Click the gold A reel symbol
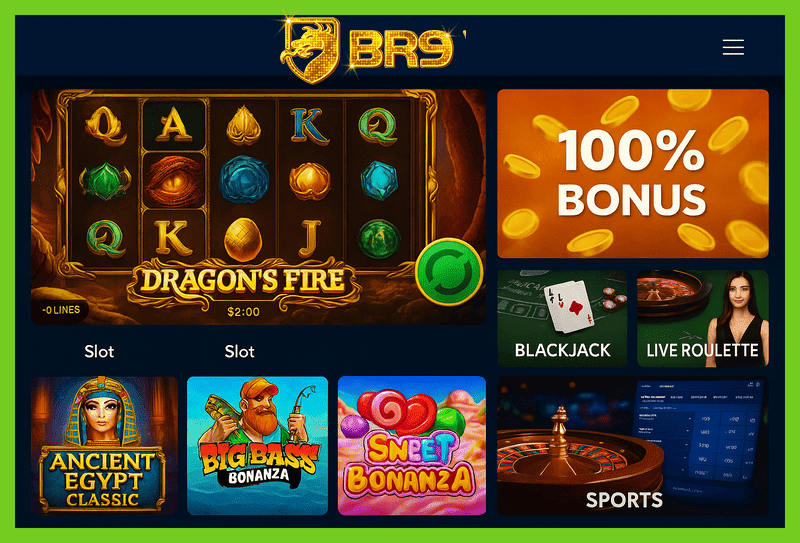The height and width of the screenshot is (543, 800). pyautogui.click(x=173, y=125)
